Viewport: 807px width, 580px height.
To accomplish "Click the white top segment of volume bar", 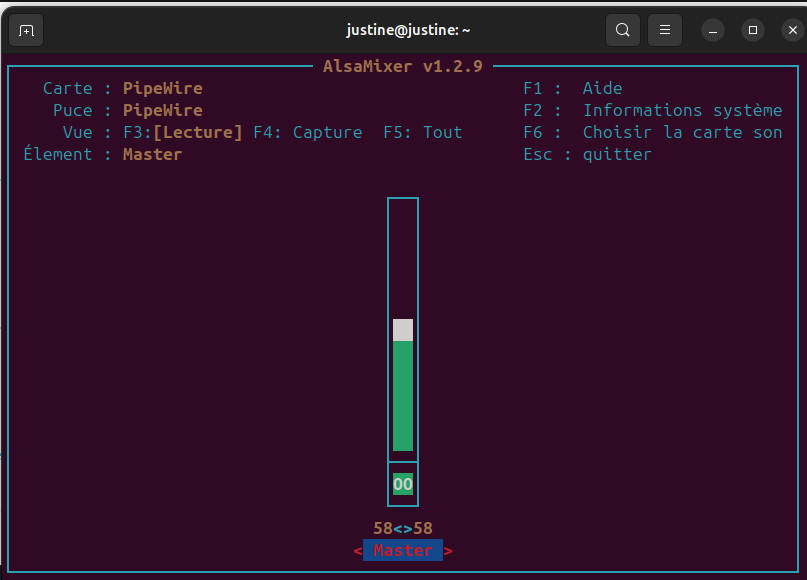I will pos(403,330).
